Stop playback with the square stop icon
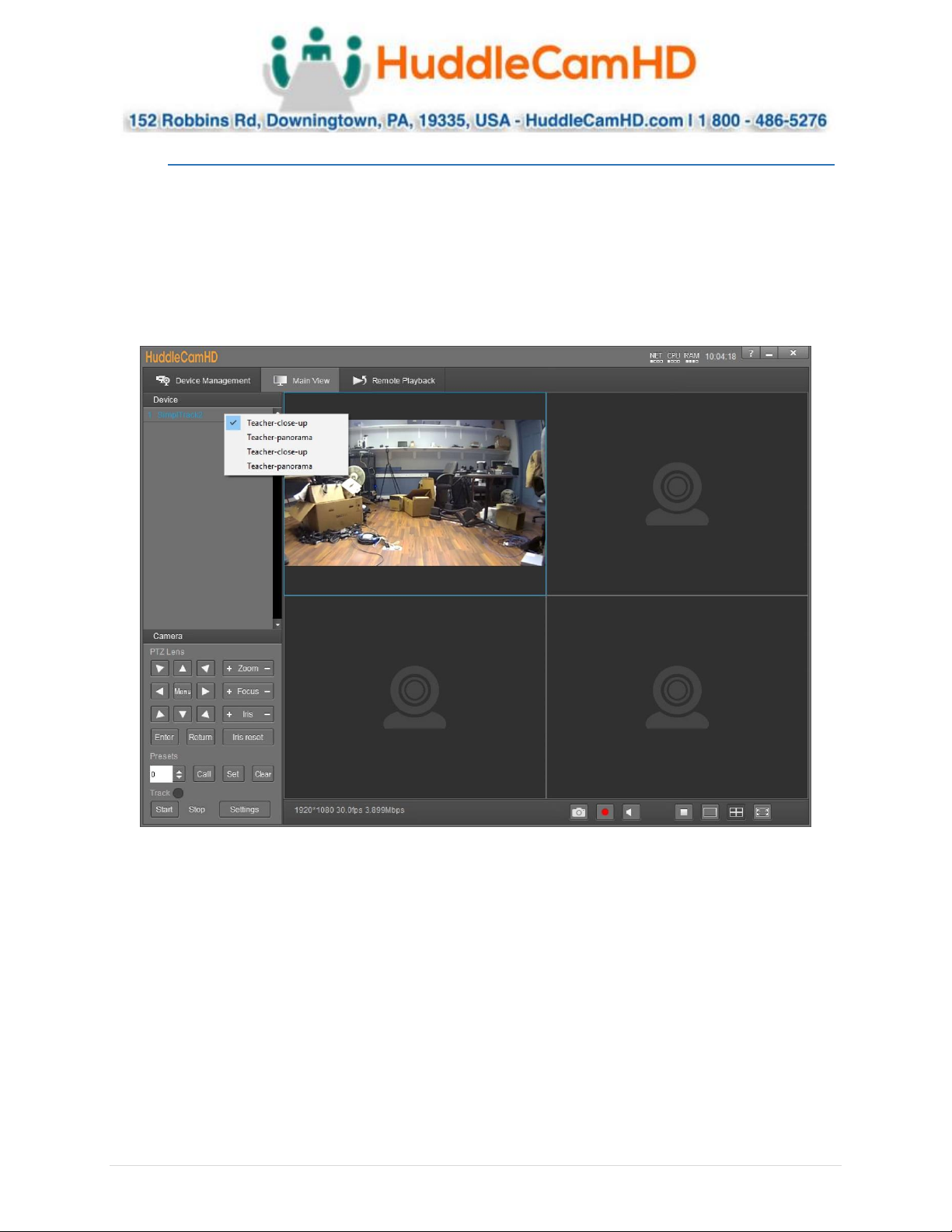The height and width of the screenshot is (1232, 952). [684, 812]
